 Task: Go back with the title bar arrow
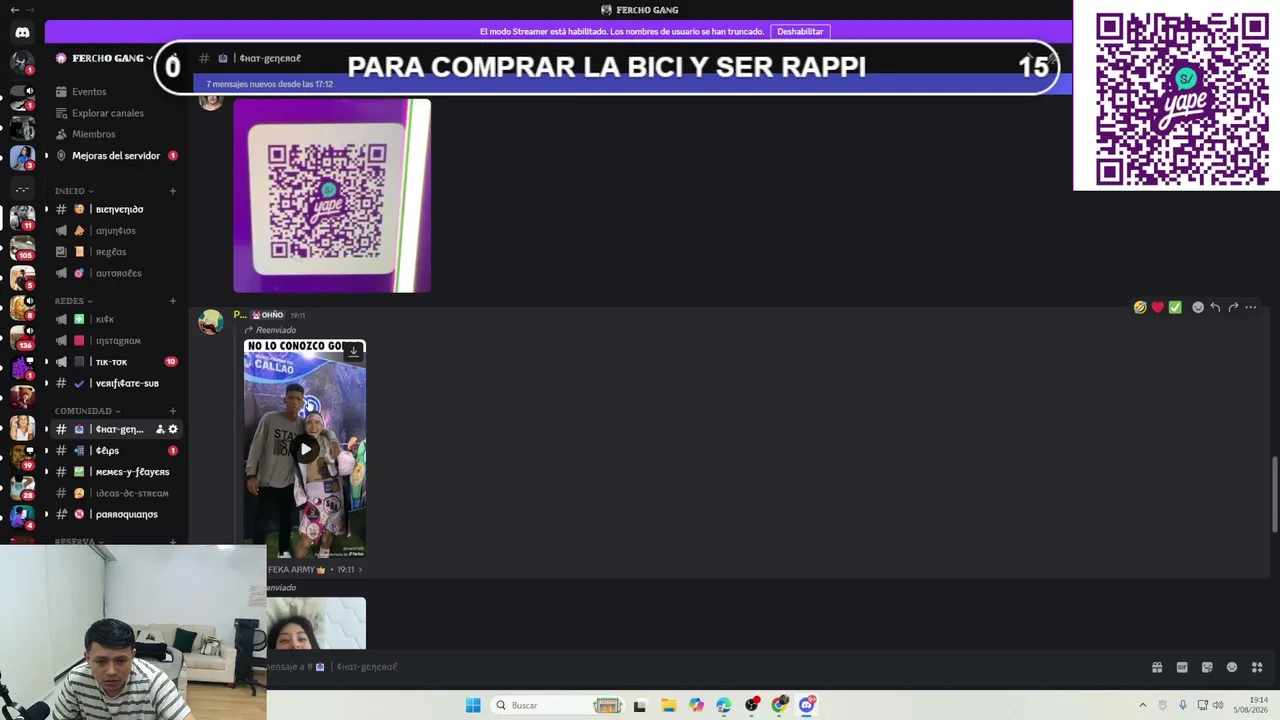(14, 10)
